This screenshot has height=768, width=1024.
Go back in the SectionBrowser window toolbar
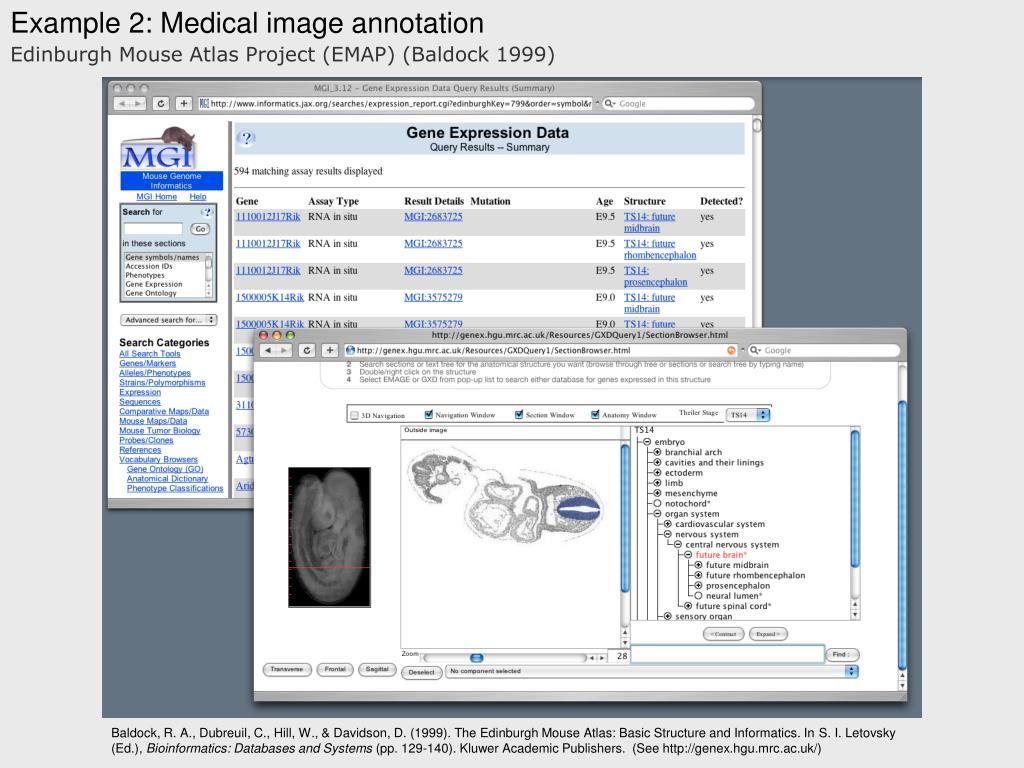click(268, 351)
